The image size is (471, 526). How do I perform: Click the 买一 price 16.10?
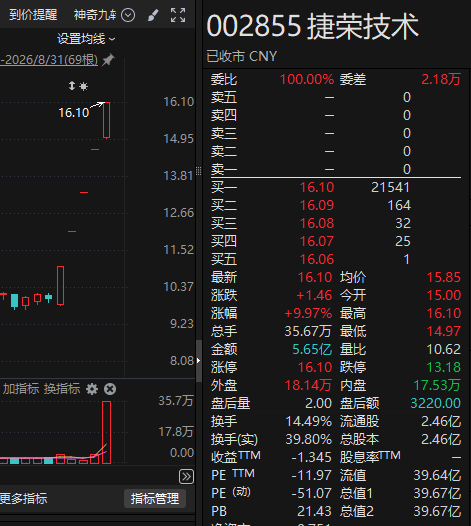click(317, 187)
